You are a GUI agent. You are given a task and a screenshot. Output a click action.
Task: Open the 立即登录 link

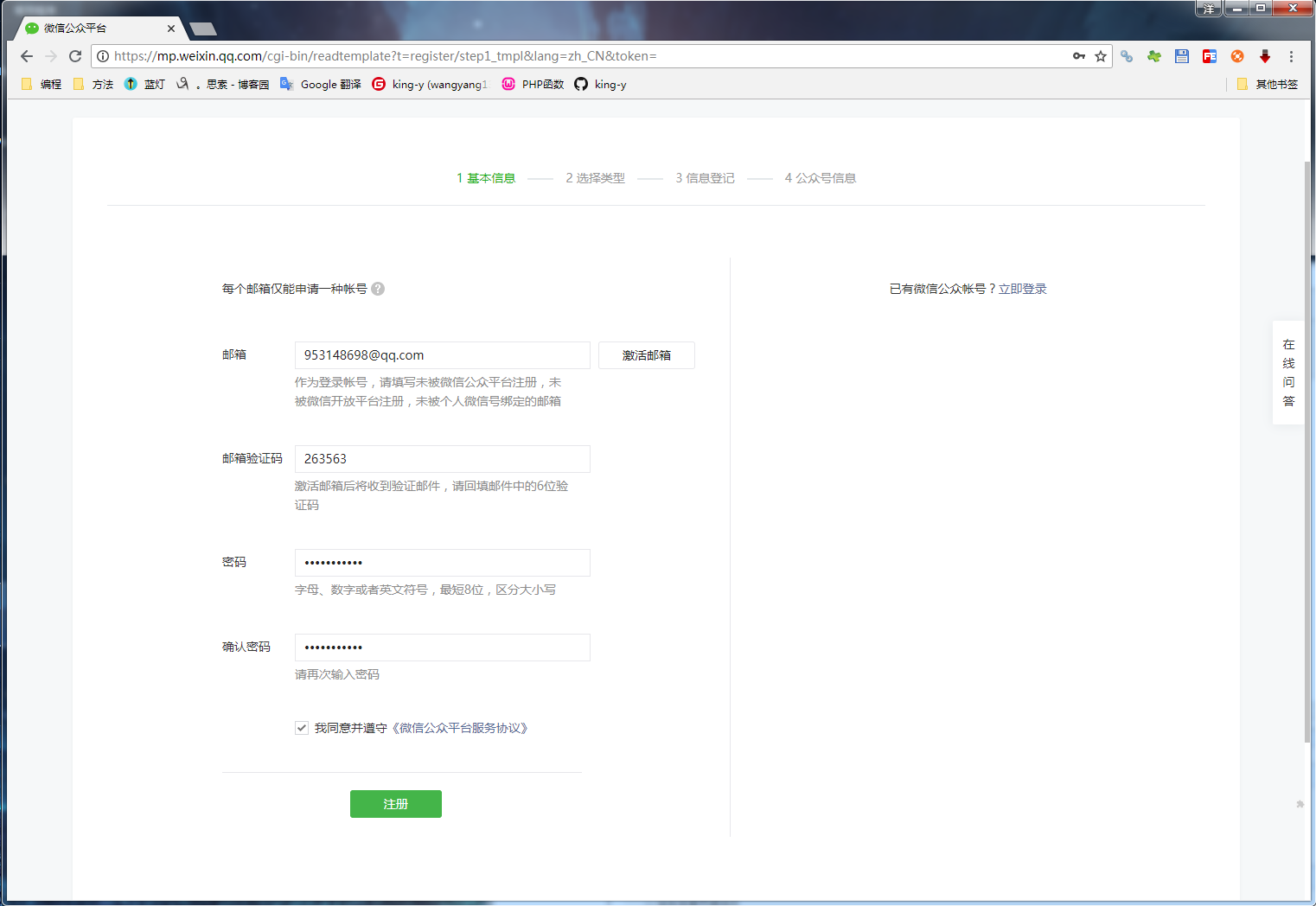[x=1022, y=289]
